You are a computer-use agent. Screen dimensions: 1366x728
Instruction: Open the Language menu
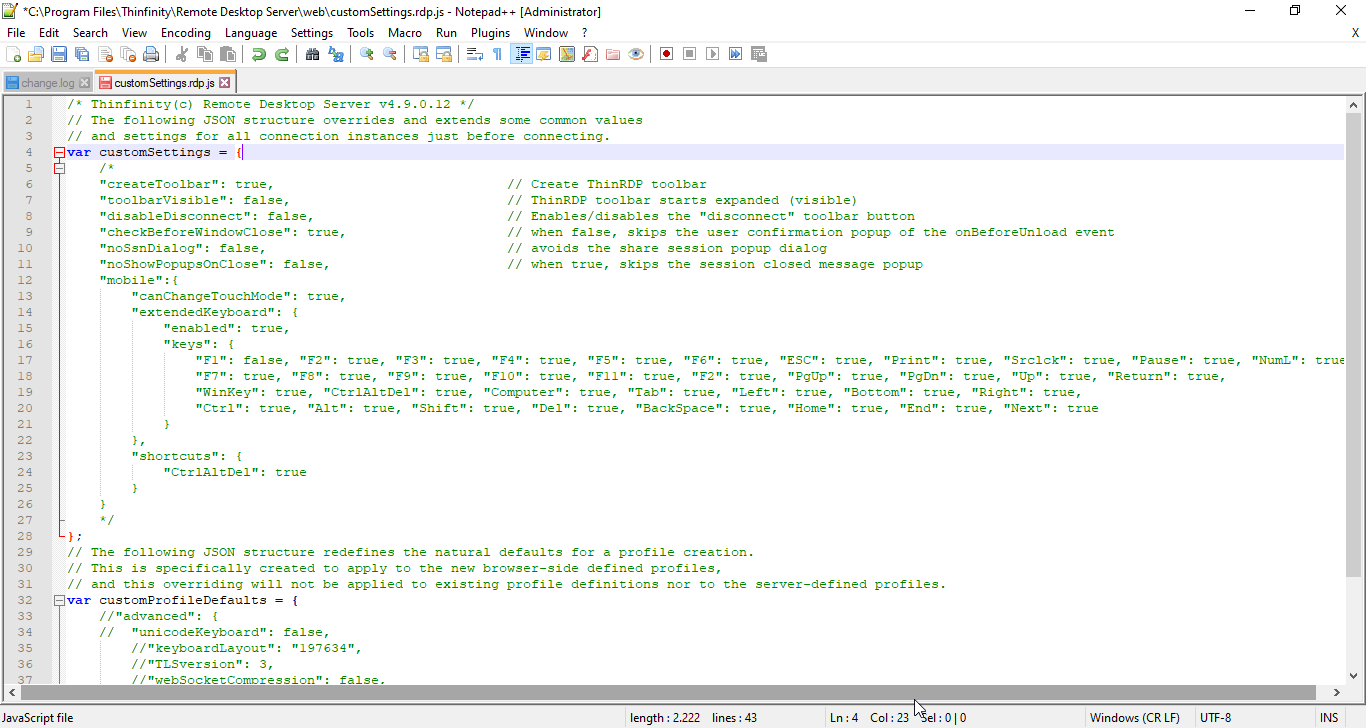[x=251, y=32]
